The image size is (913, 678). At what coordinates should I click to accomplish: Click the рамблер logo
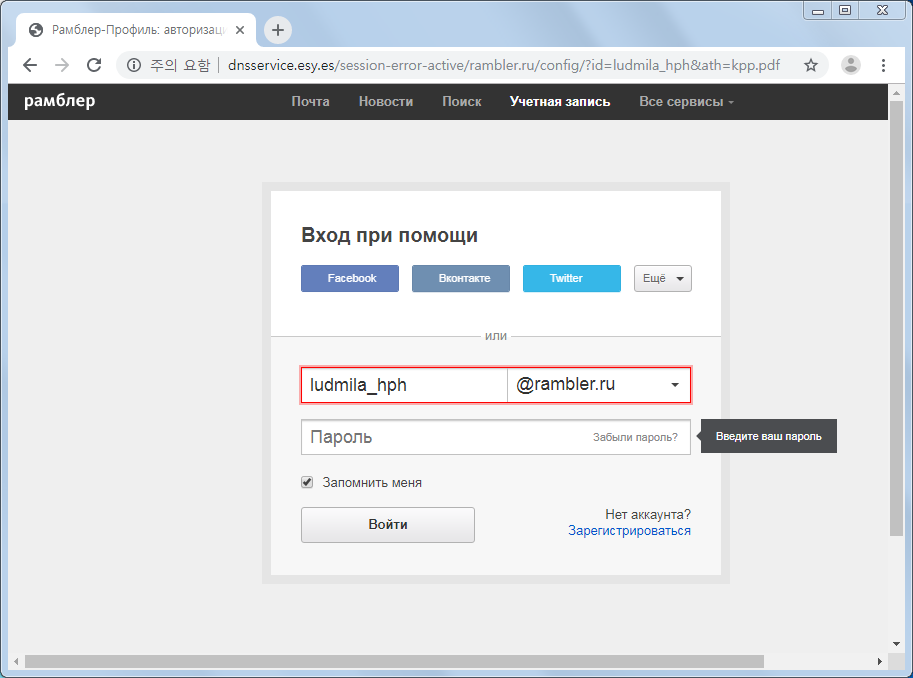(x=59, y=101)
